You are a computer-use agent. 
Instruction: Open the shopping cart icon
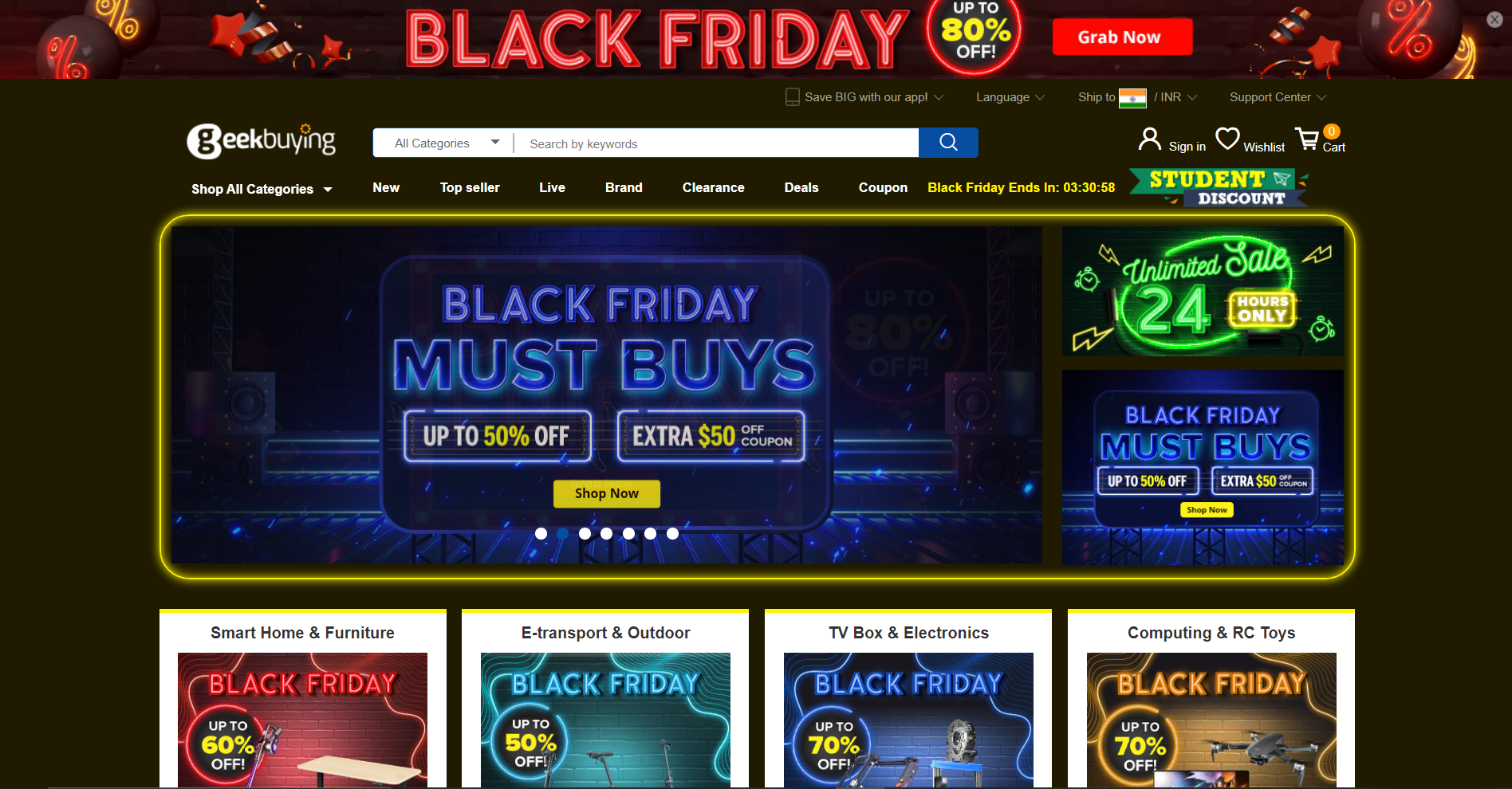(x=1307, y=139)
